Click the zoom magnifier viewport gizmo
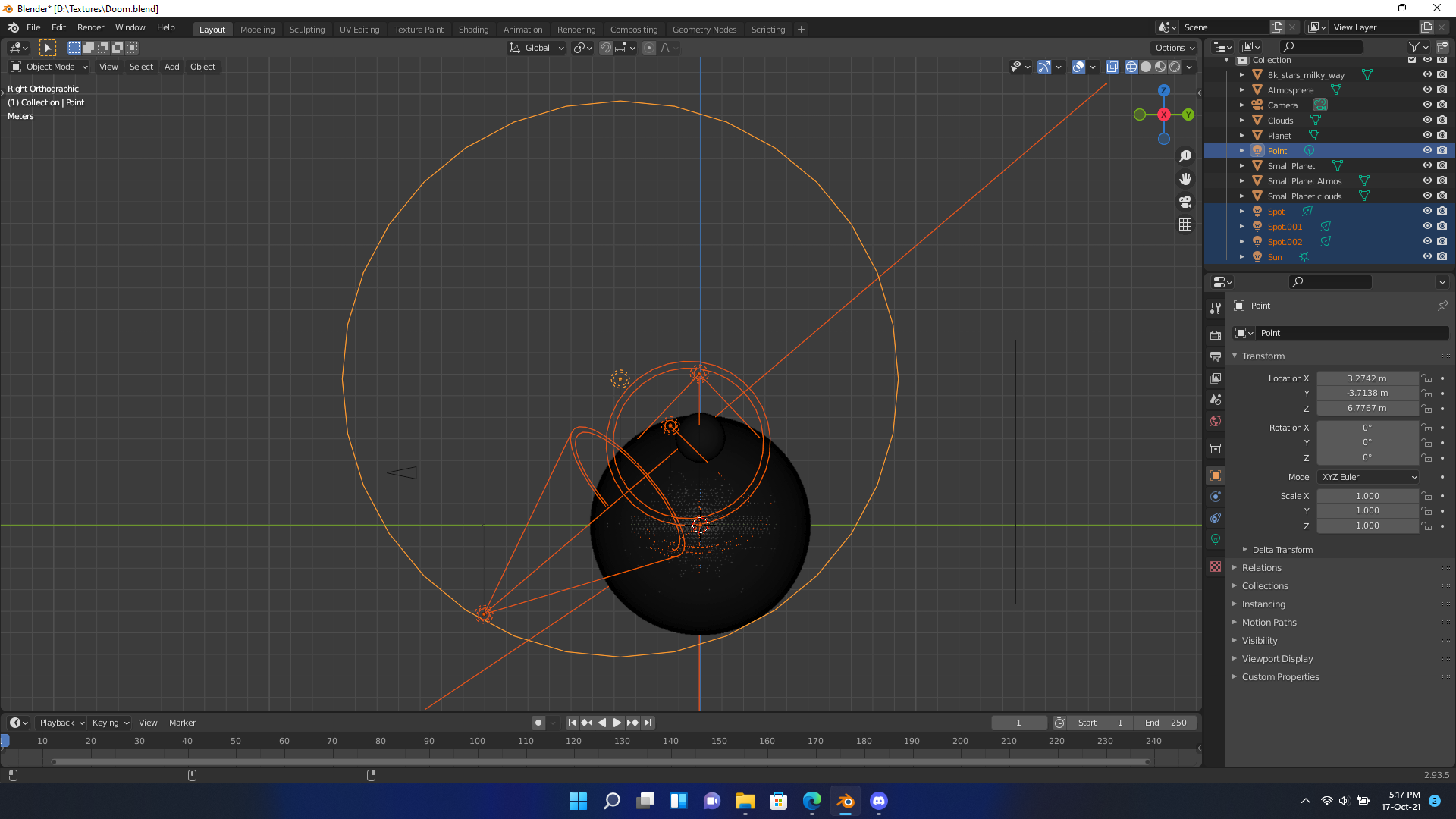Viewport: 1456px width, 819px height. point(1185,156)
